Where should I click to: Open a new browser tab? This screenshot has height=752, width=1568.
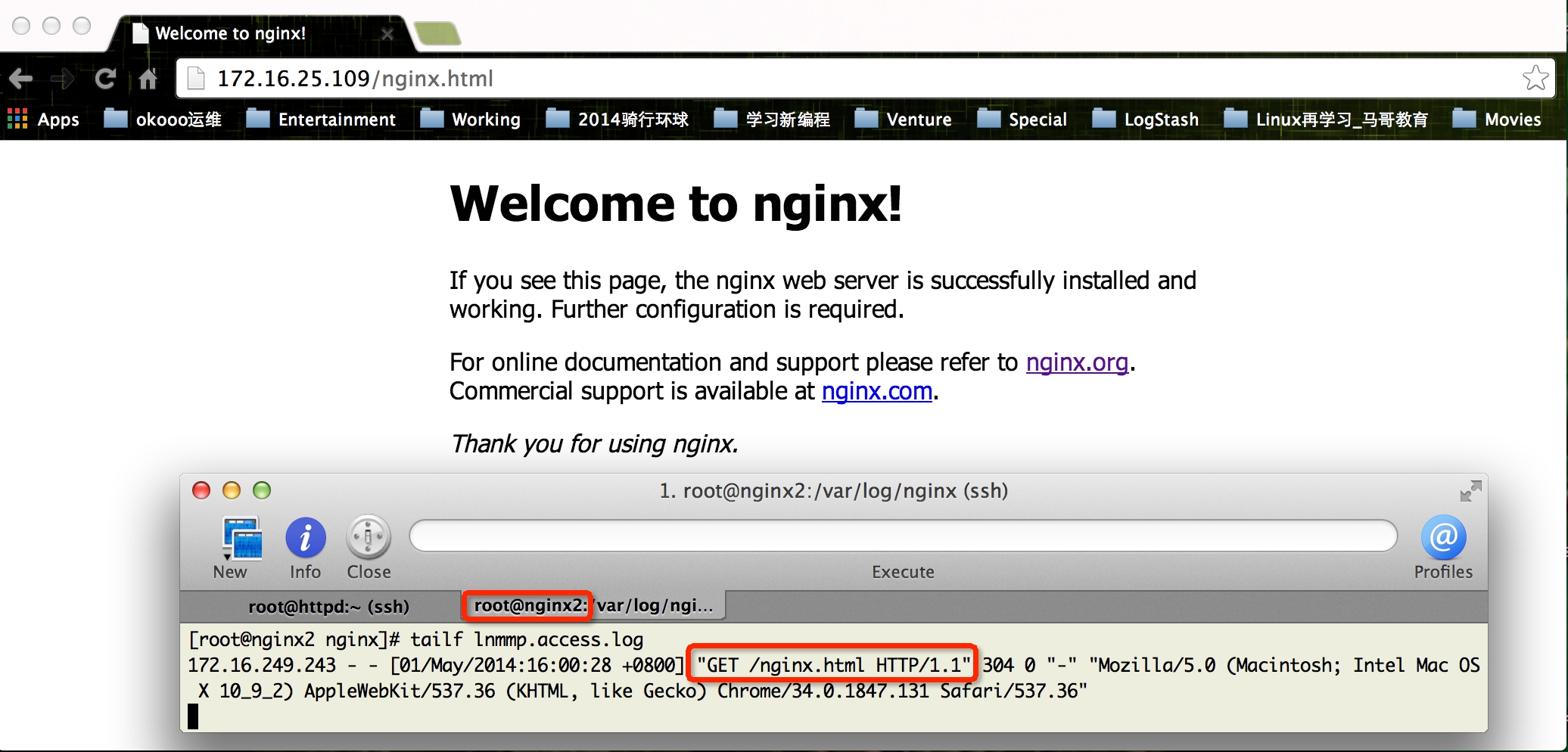click(437, 33)
